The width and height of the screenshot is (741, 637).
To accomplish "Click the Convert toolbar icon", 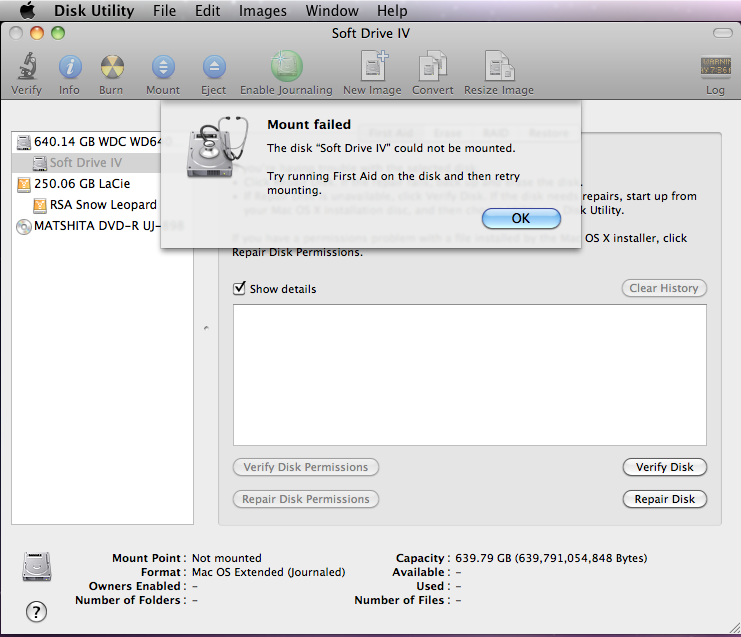I will 432,66.
